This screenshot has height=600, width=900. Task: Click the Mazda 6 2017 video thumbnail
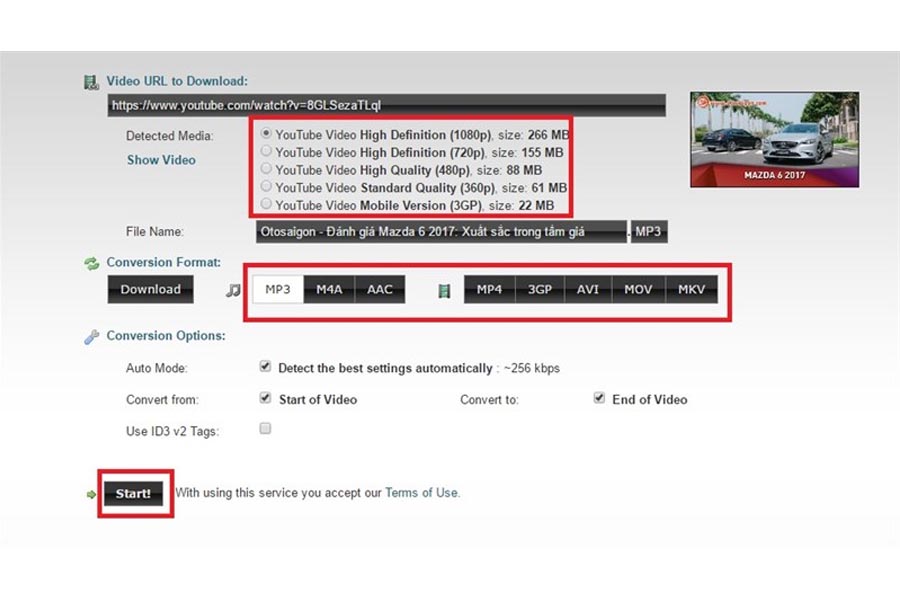[x=774, y=140]
